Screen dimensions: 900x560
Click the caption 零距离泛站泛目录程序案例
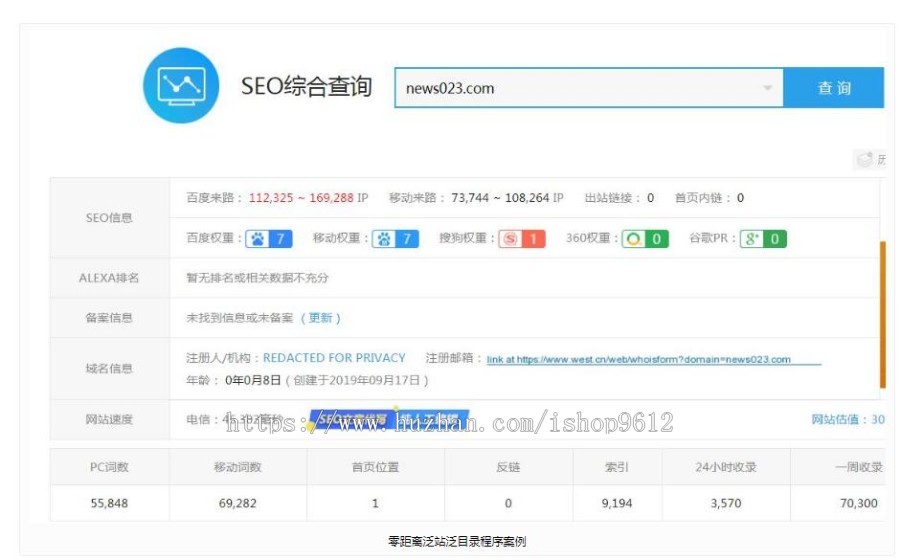coord(457,541)
